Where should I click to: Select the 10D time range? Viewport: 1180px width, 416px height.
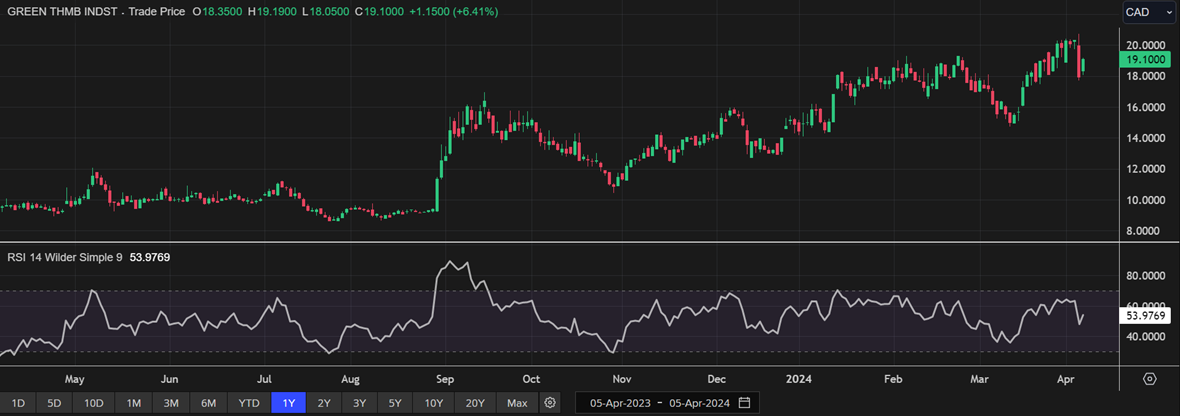tap(94, 403)
